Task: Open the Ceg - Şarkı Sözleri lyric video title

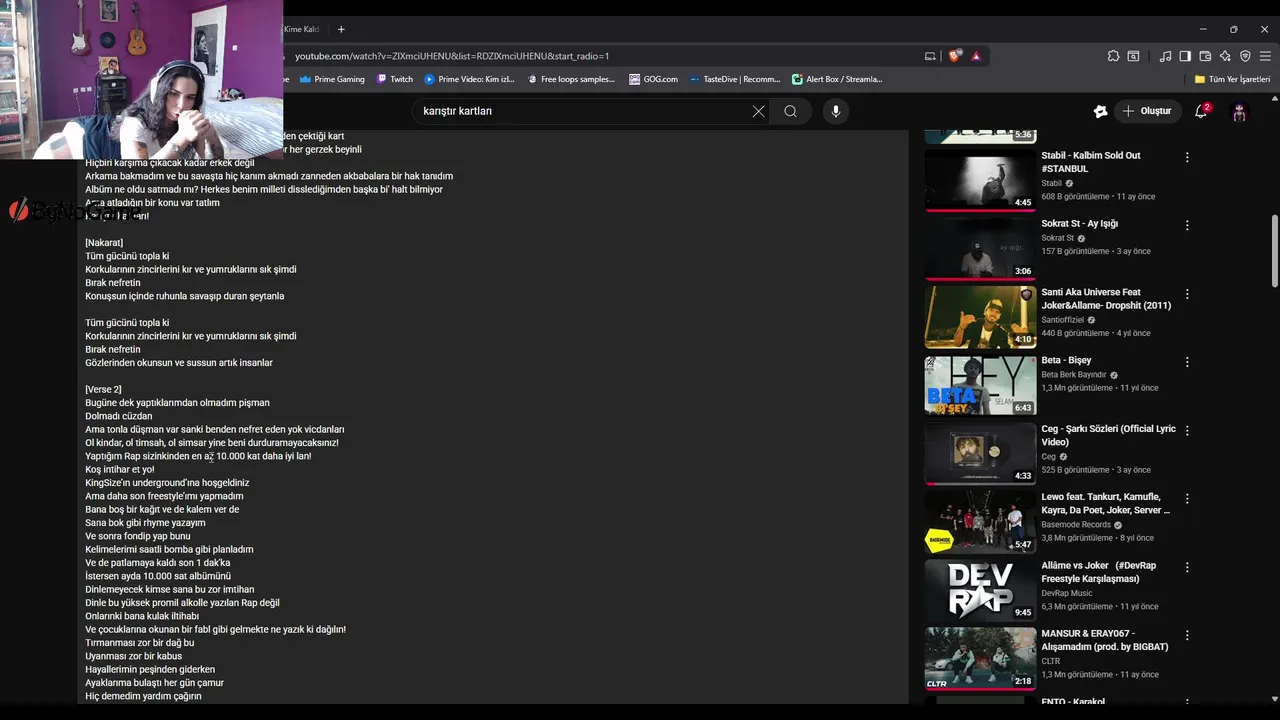Action: pos(1108,435)
